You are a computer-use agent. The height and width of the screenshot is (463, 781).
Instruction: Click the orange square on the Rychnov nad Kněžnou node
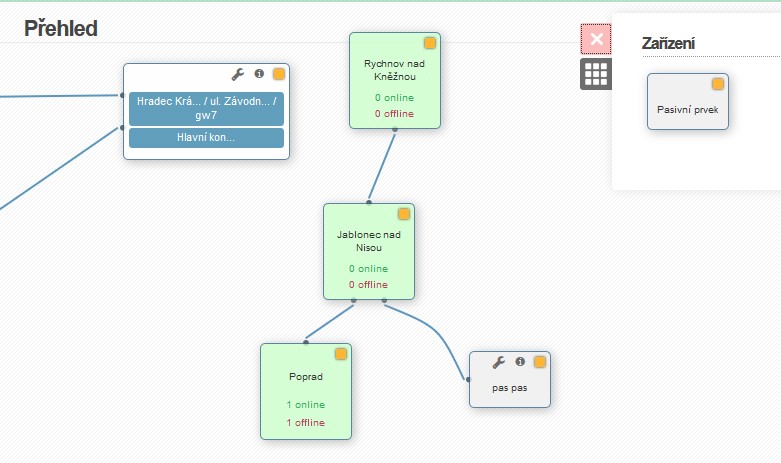[x=430, y=43]
